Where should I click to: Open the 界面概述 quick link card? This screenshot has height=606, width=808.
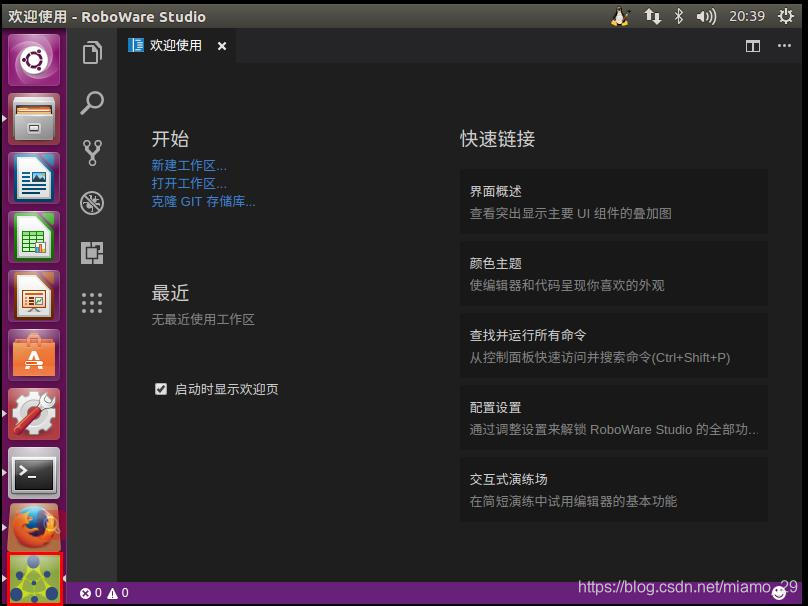coord(614,202)
